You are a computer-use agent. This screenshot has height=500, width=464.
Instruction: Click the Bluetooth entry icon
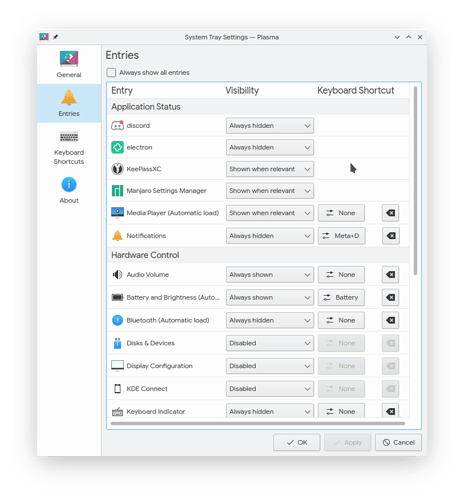(117, 320)
